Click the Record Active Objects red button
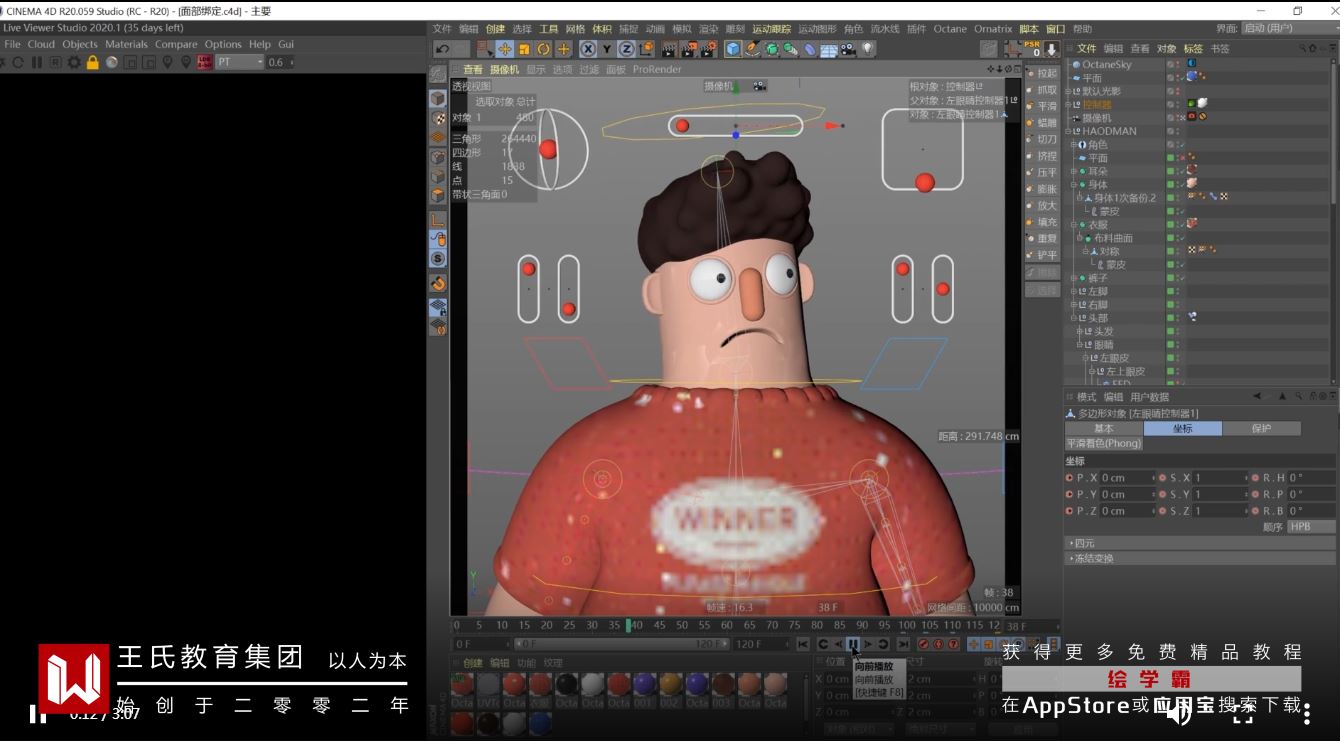The image size is (1340, 741). click(x=924, y=645)
